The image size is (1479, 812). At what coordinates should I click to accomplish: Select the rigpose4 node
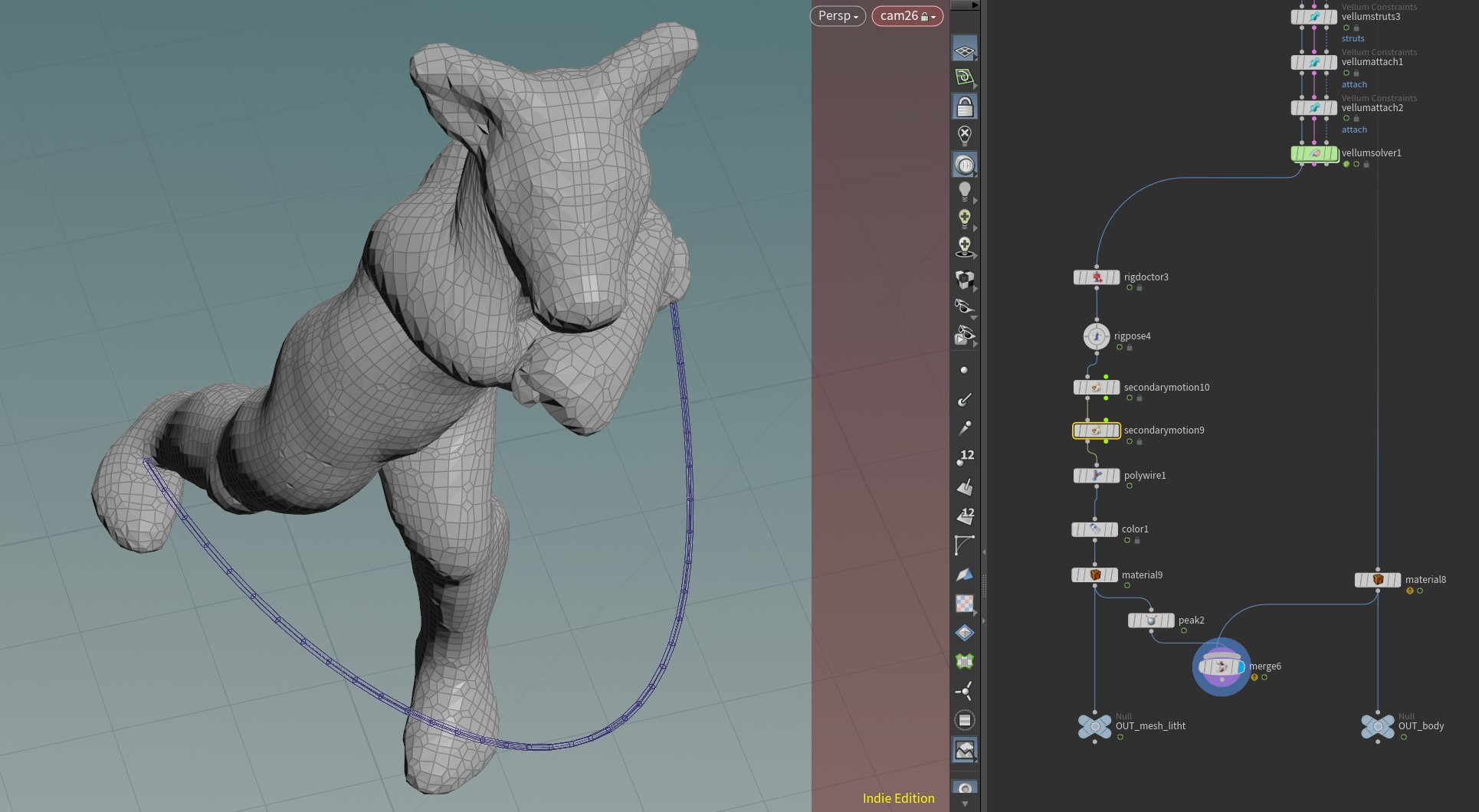coord(1097,336)
